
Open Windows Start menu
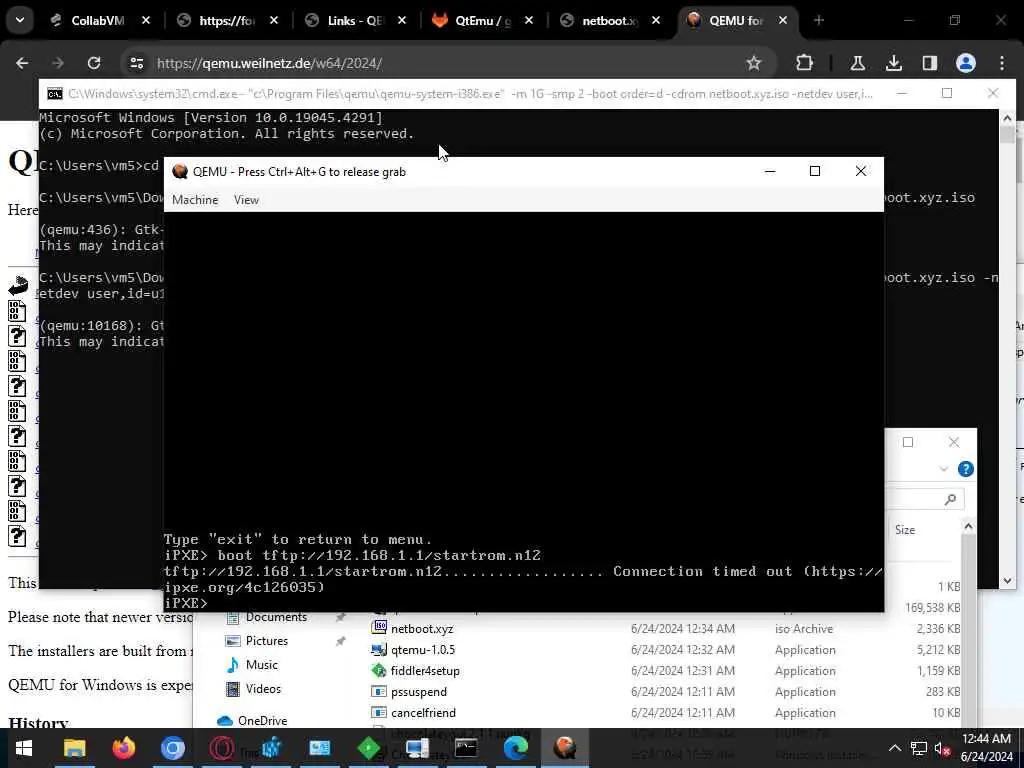click(x=24, y=748)
